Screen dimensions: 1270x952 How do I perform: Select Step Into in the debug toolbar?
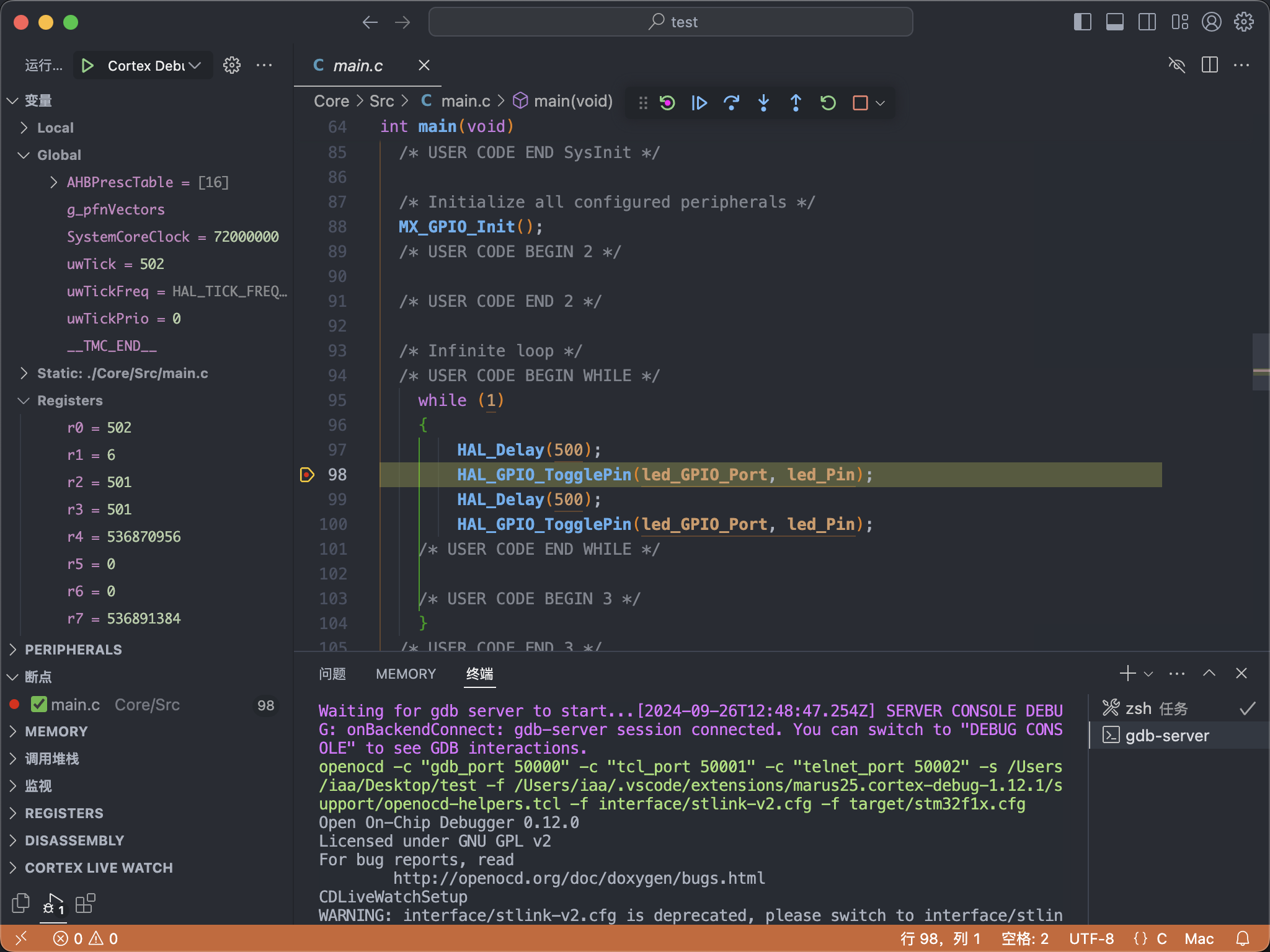763,103
